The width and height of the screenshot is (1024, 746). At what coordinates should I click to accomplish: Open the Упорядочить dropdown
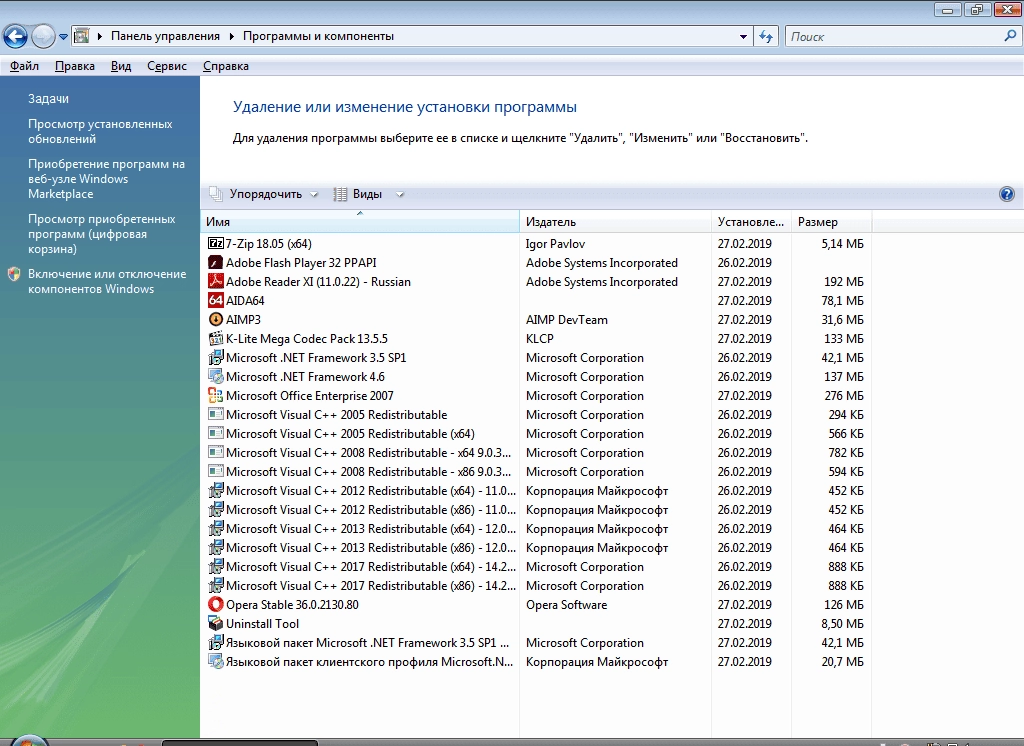(263, 194)
